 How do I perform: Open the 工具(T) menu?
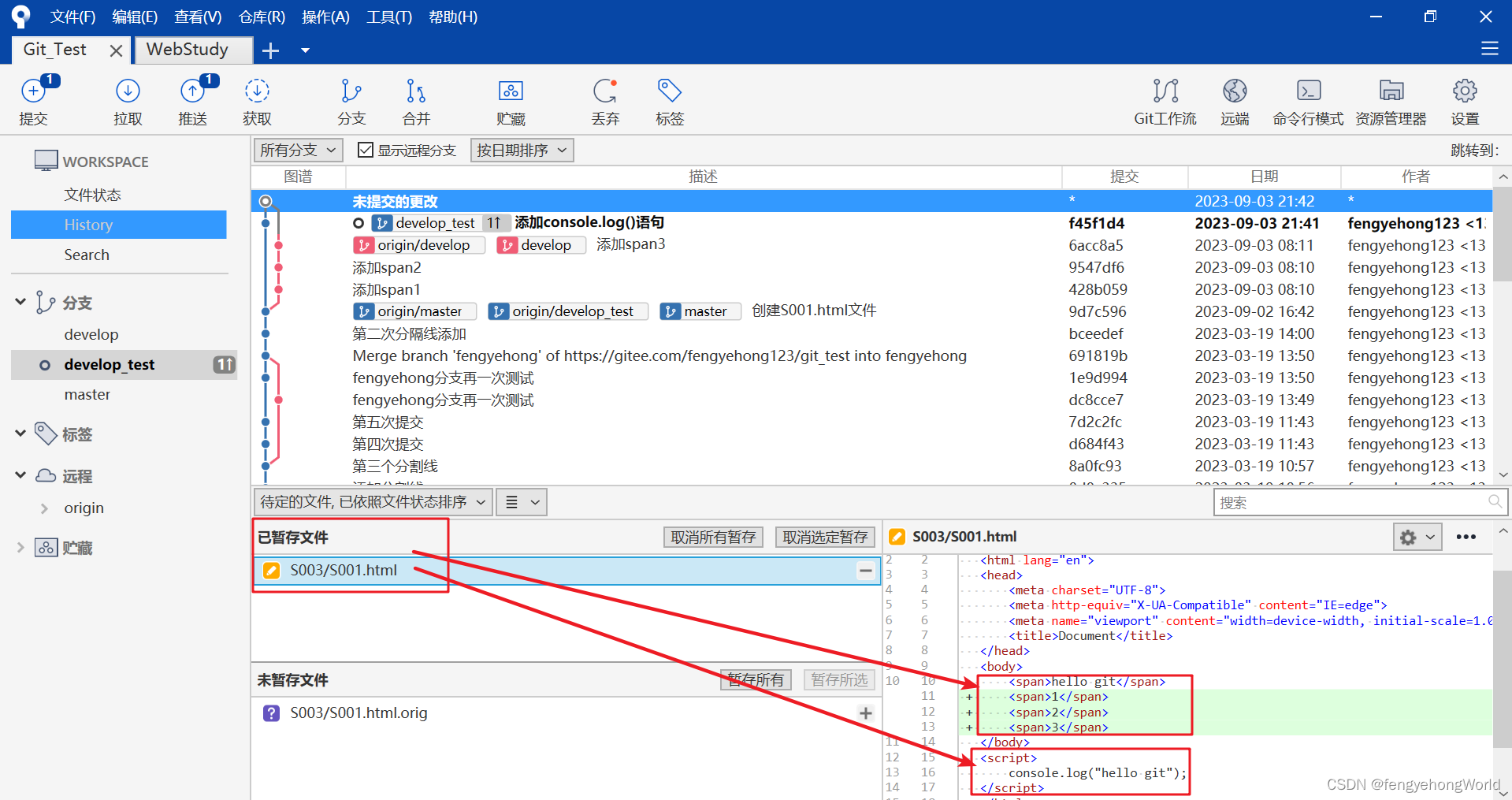[389, 17]
